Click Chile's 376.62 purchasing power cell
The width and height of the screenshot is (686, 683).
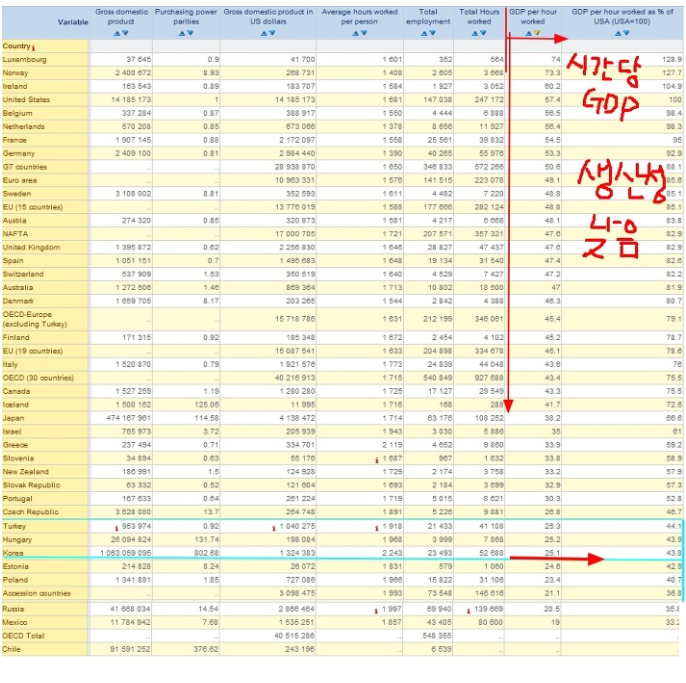186,649
